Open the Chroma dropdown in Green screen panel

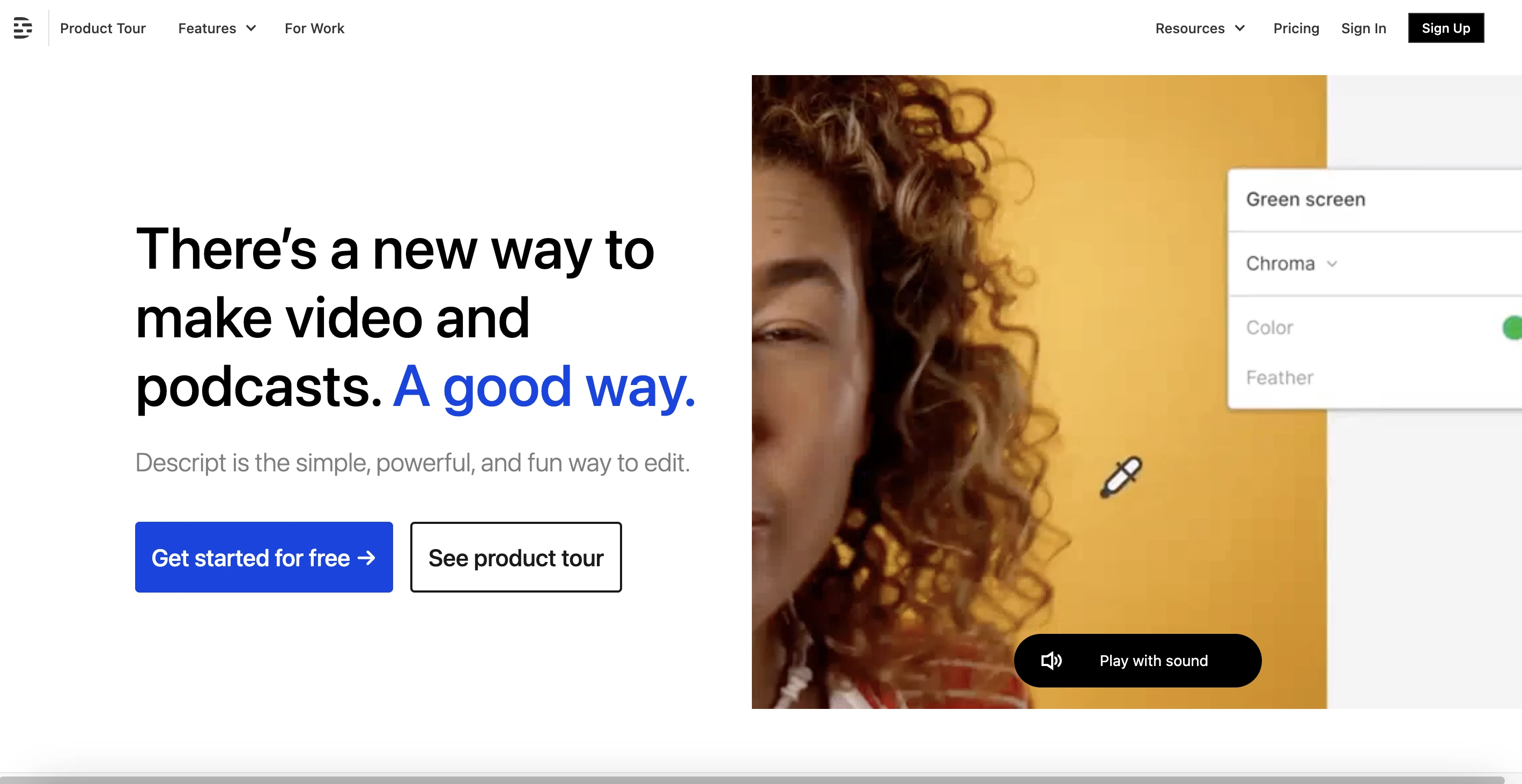pos(1291,263)
